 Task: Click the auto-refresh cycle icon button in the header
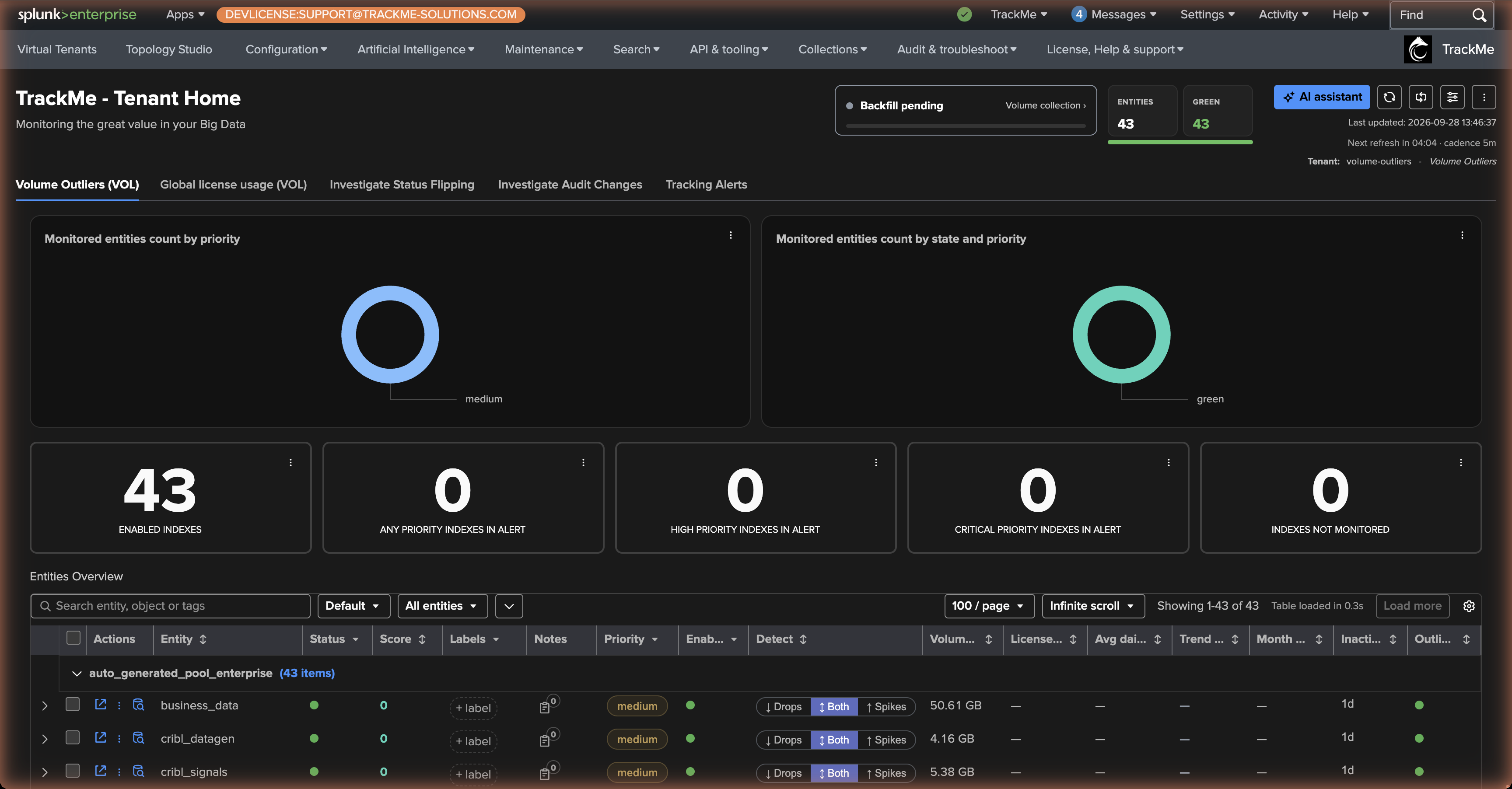pyautogui.click(x=1421, y=98)
